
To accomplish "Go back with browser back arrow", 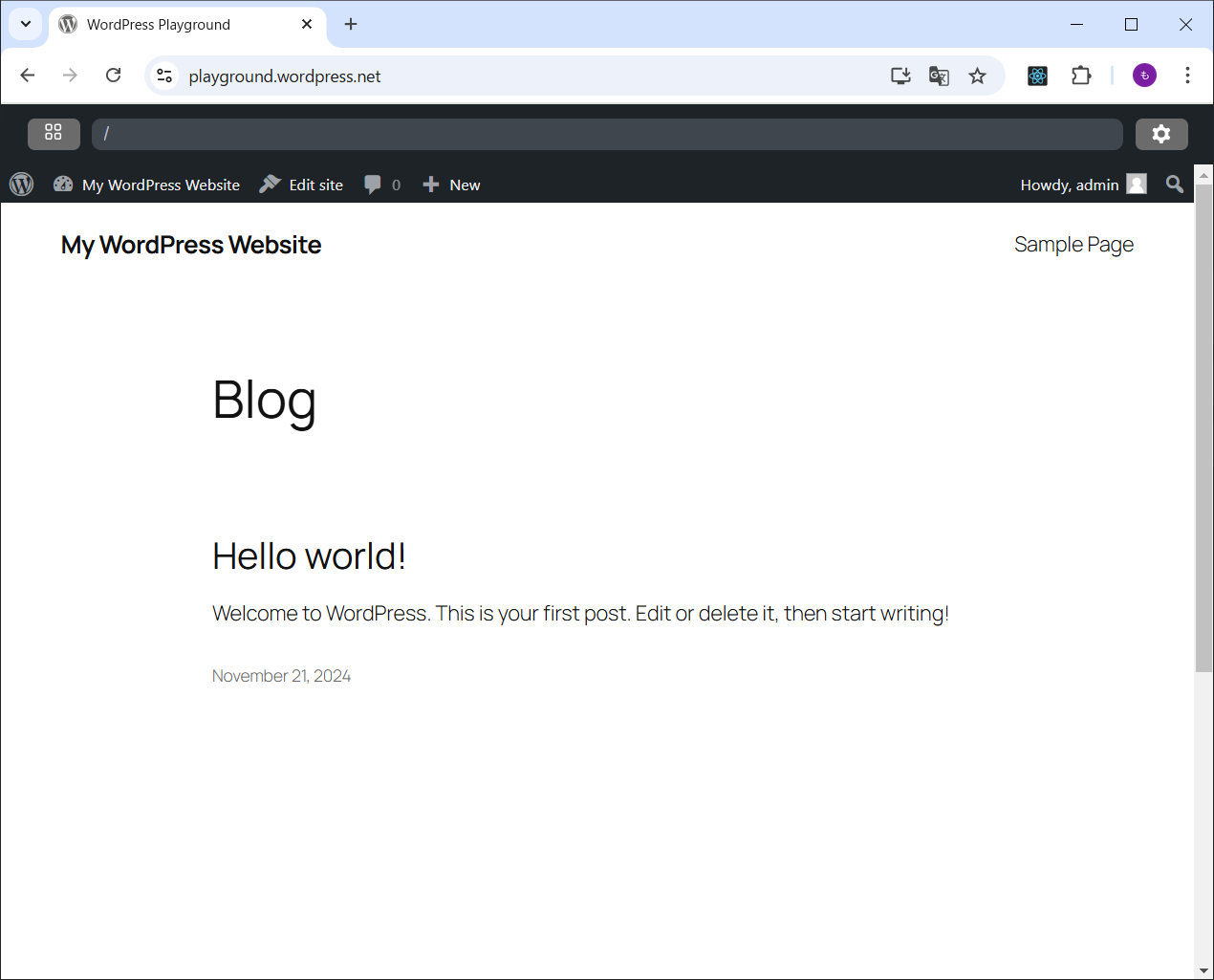I will click(x=28, y=76).
